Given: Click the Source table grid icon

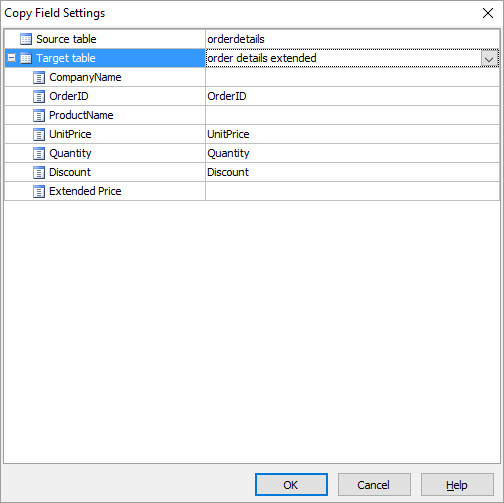Looking at the screenshot, I should (x=26, y=39).
